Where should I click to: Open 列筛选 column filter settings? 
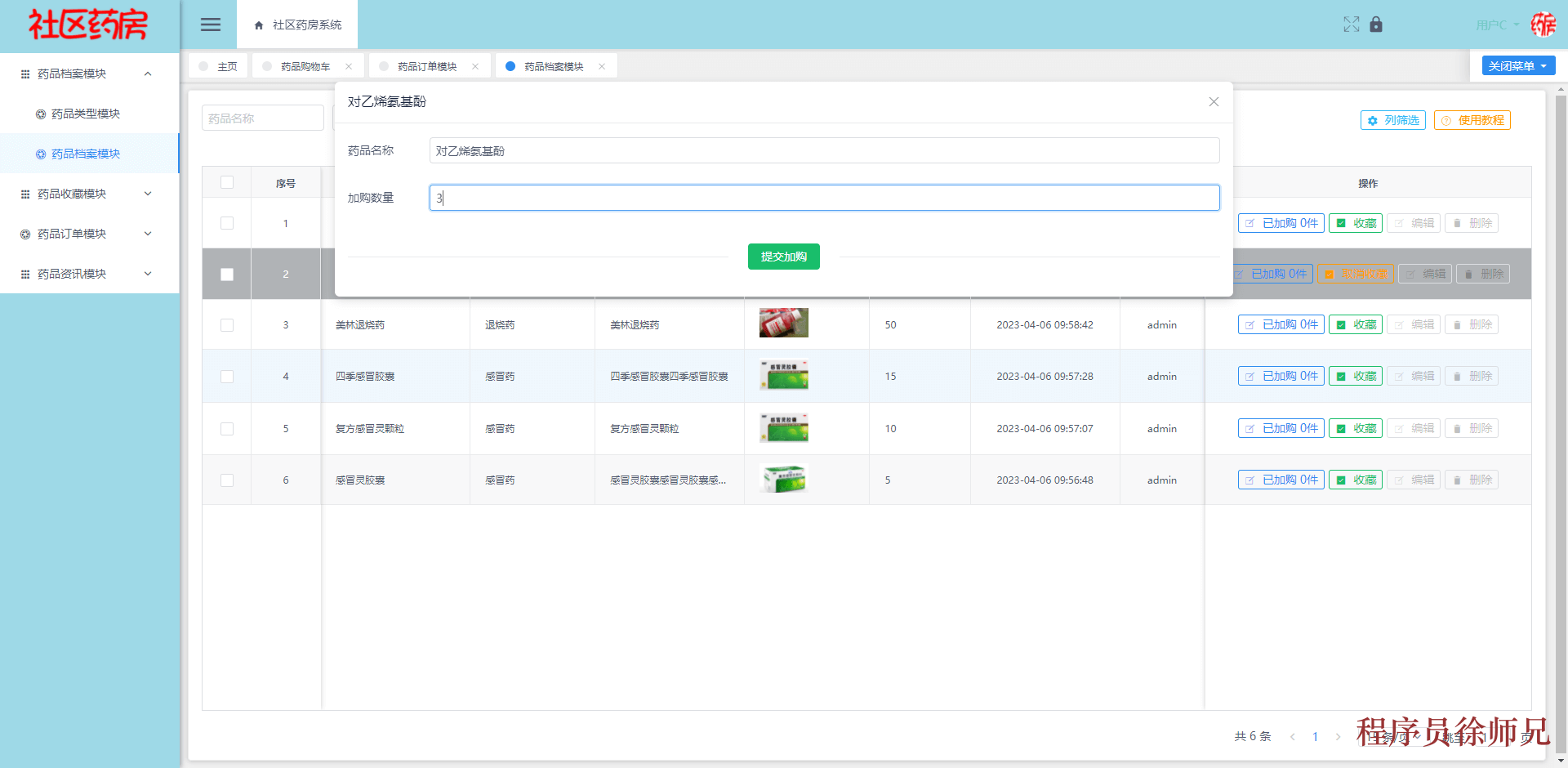1392,120
